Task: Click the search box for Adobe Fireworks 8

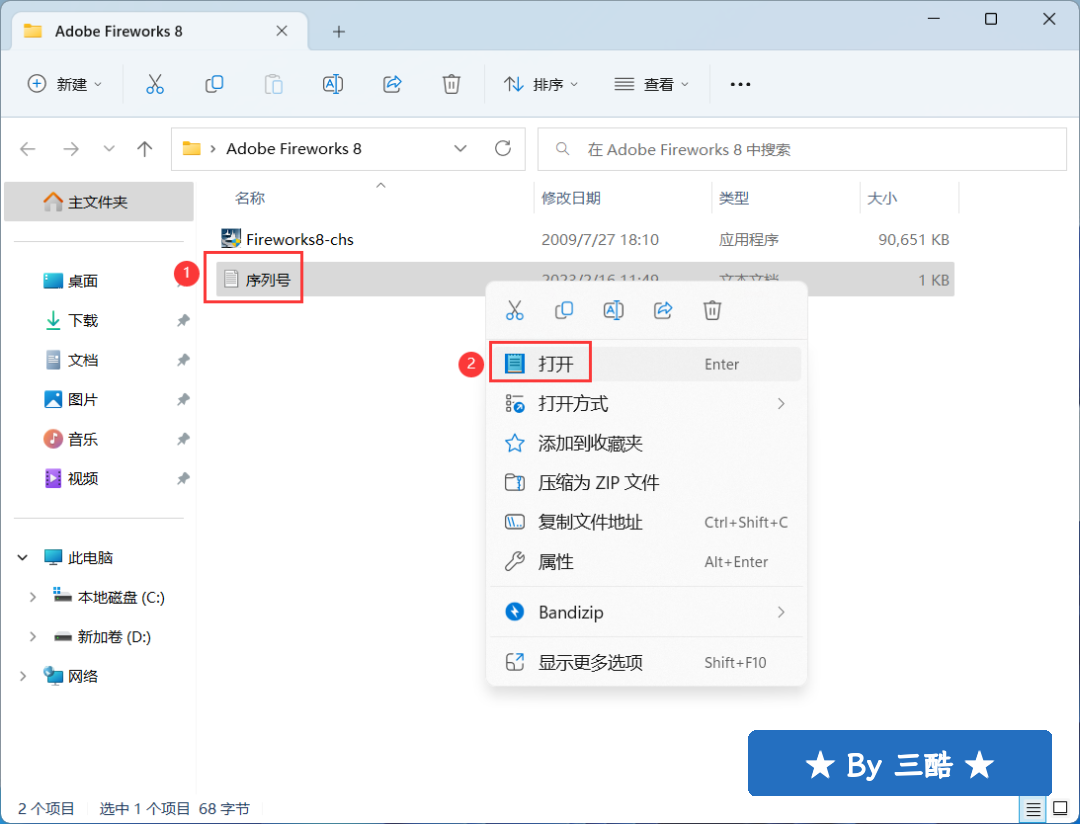Action: pos(802,149)
